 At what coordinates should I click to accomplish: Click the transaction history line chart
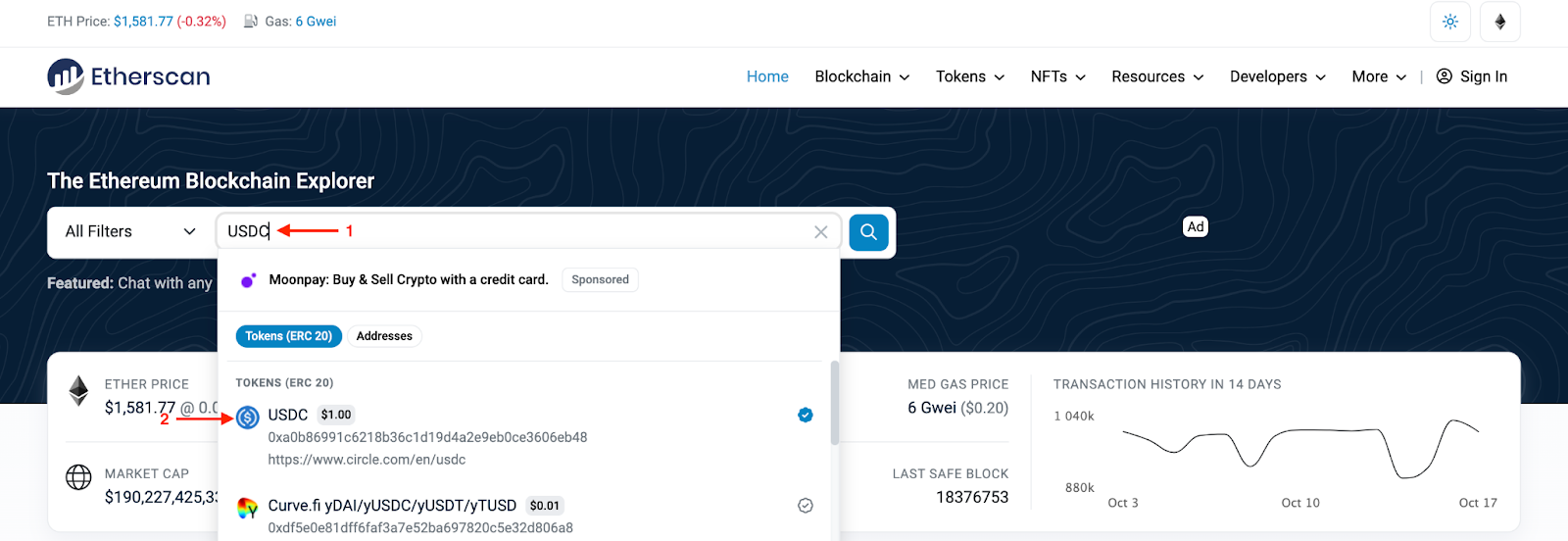[1300, 449]
